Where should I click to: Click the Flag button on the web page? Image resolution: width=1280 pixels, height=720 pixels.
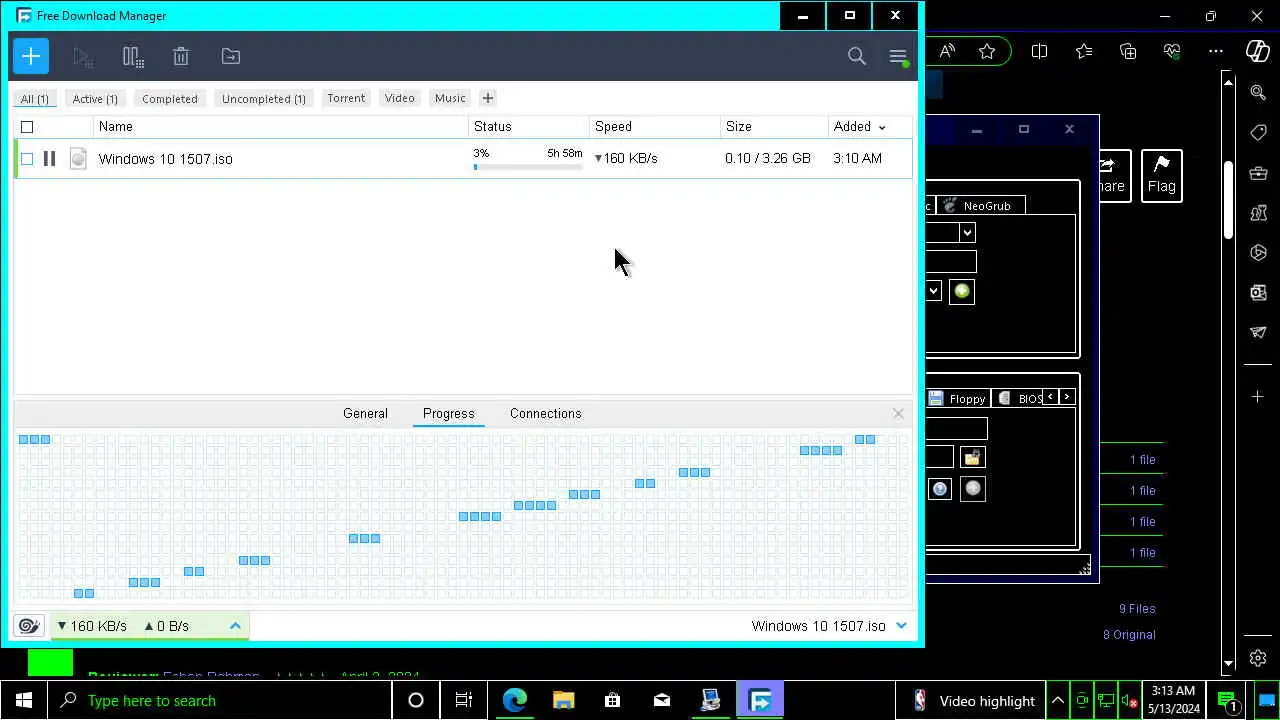pyautogui.click(x=1161, y=175)
